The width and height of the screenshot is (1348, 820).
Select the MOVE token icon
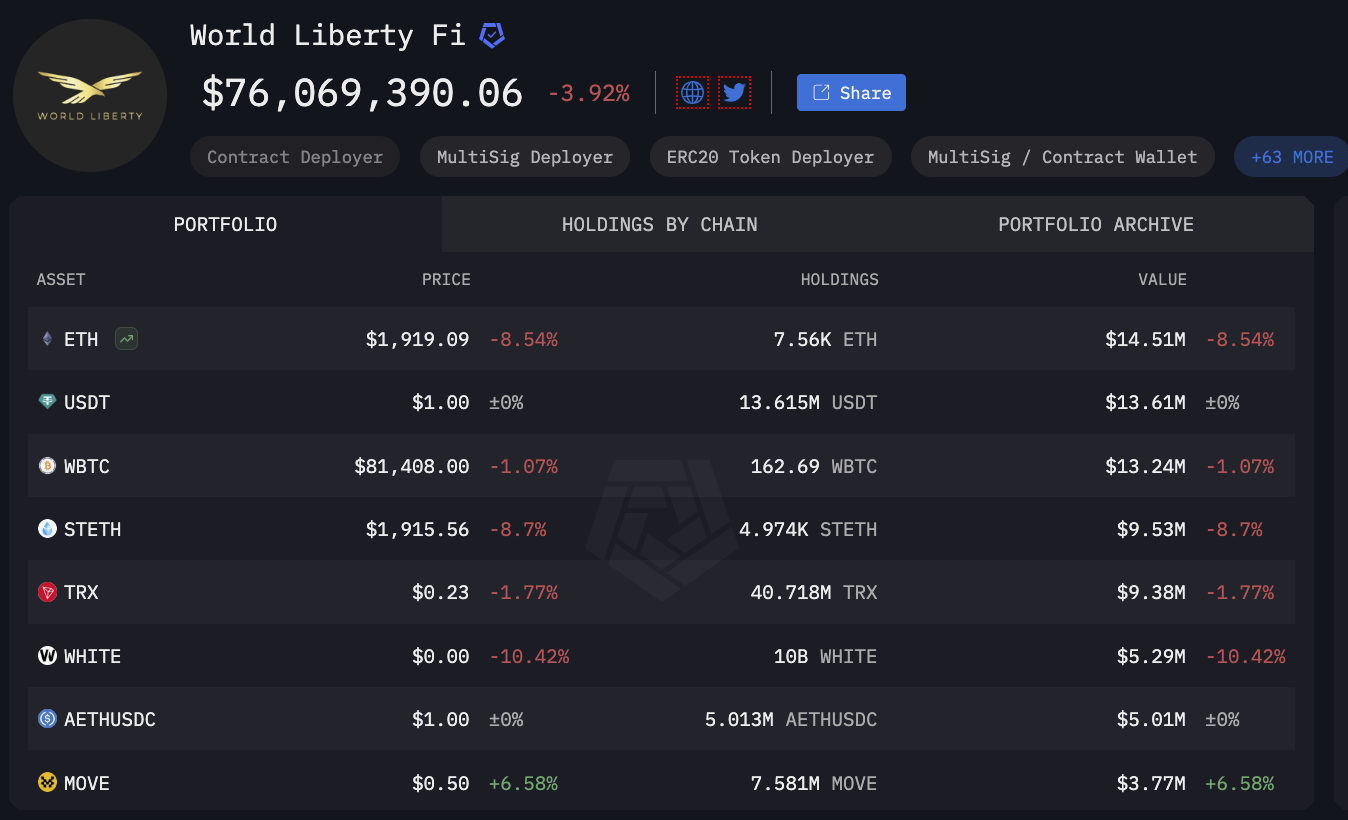pos(47,782)
